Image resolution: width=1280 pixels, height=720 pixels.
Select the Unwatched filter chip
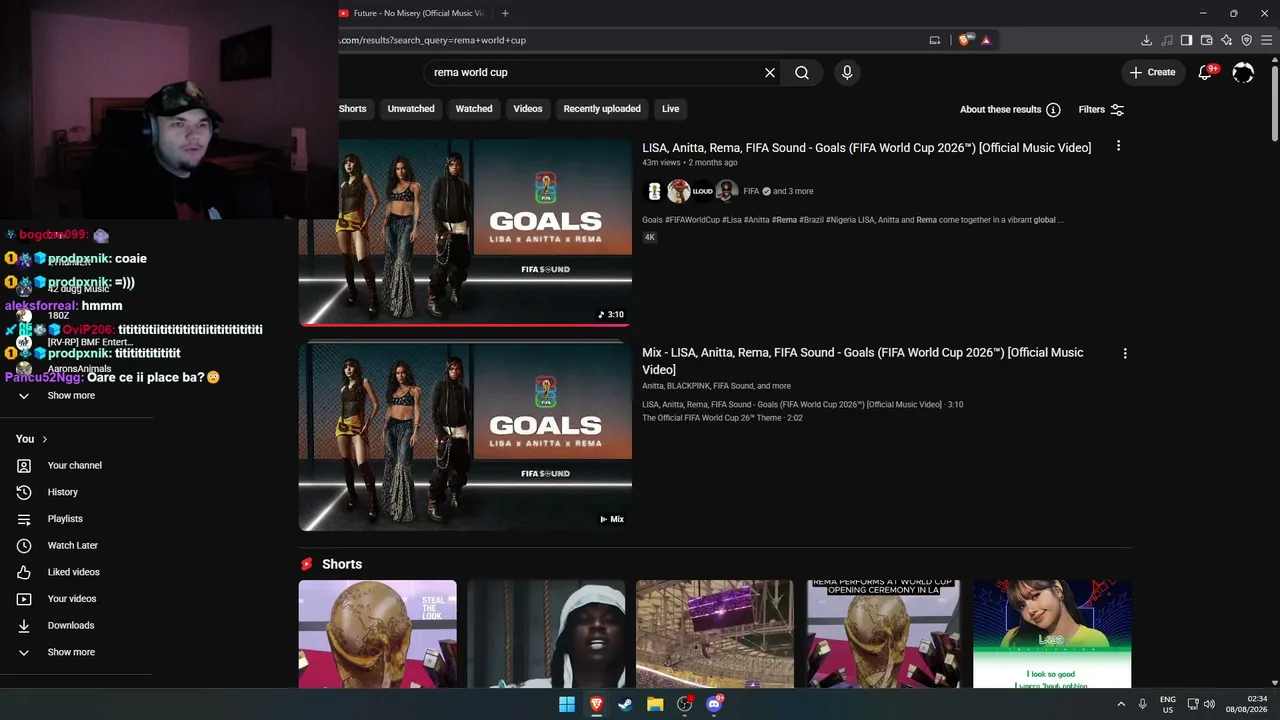point(411,109)
